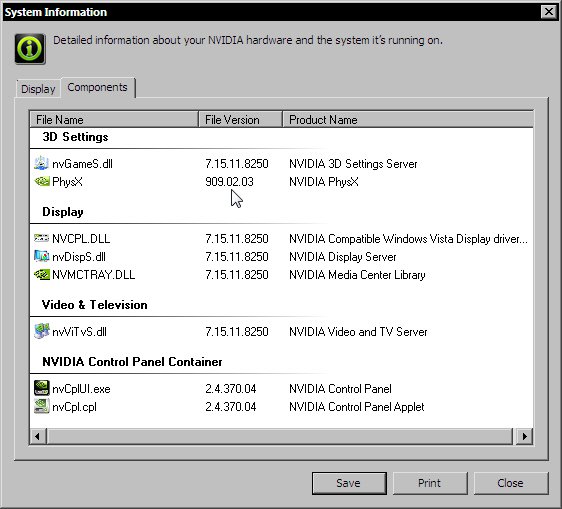
Task: Select the nvCplUI.exe file name
Action: (81, 389)
